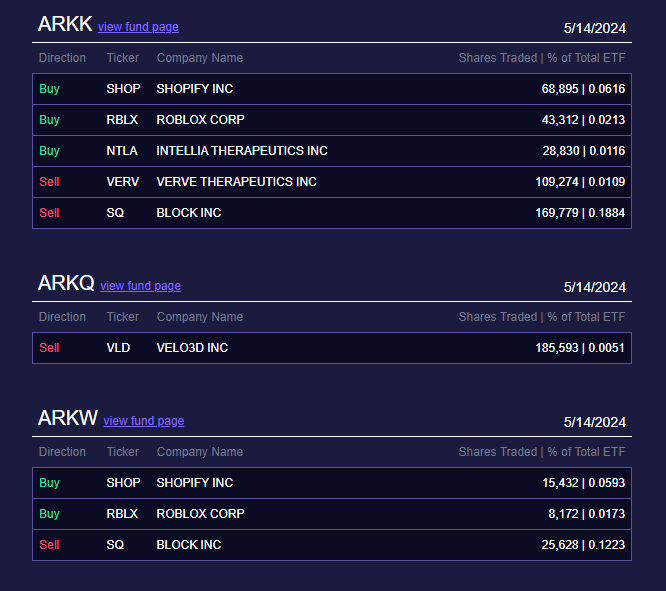The width and height of the screenshot is (666, 591).
Task: Open the ARKQ view fund page link
Action: [x=141, y=286]
